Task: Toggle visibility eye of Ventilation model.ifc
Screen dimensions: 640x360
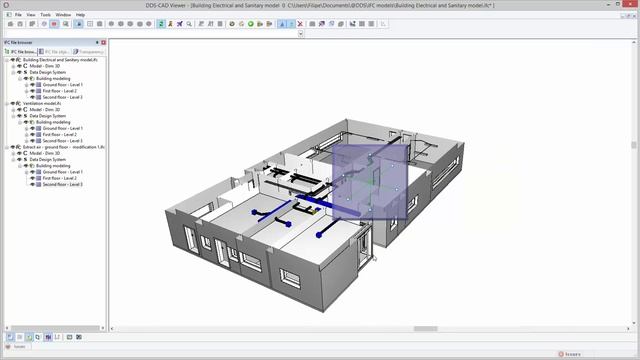Action: click(x=13, y=103)
